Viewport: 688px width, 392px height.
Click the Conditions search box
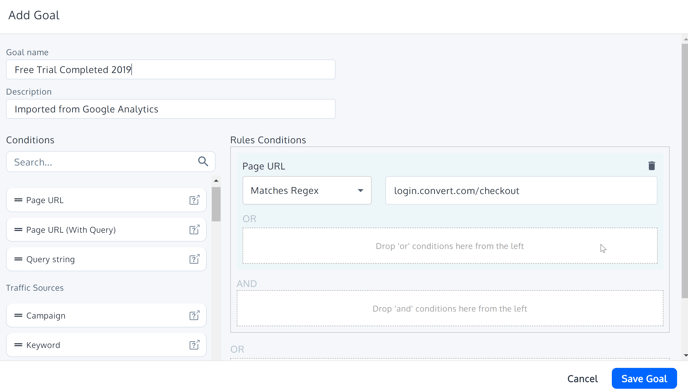[111, 162]
